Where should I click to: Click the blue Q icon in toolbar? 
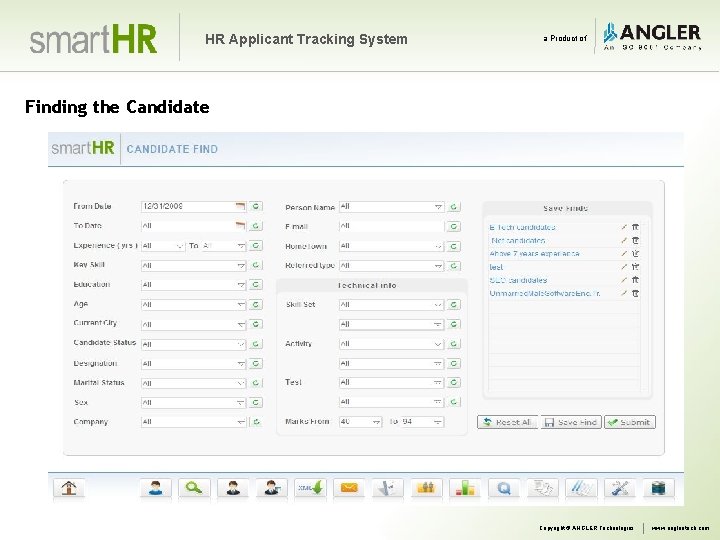504,488
